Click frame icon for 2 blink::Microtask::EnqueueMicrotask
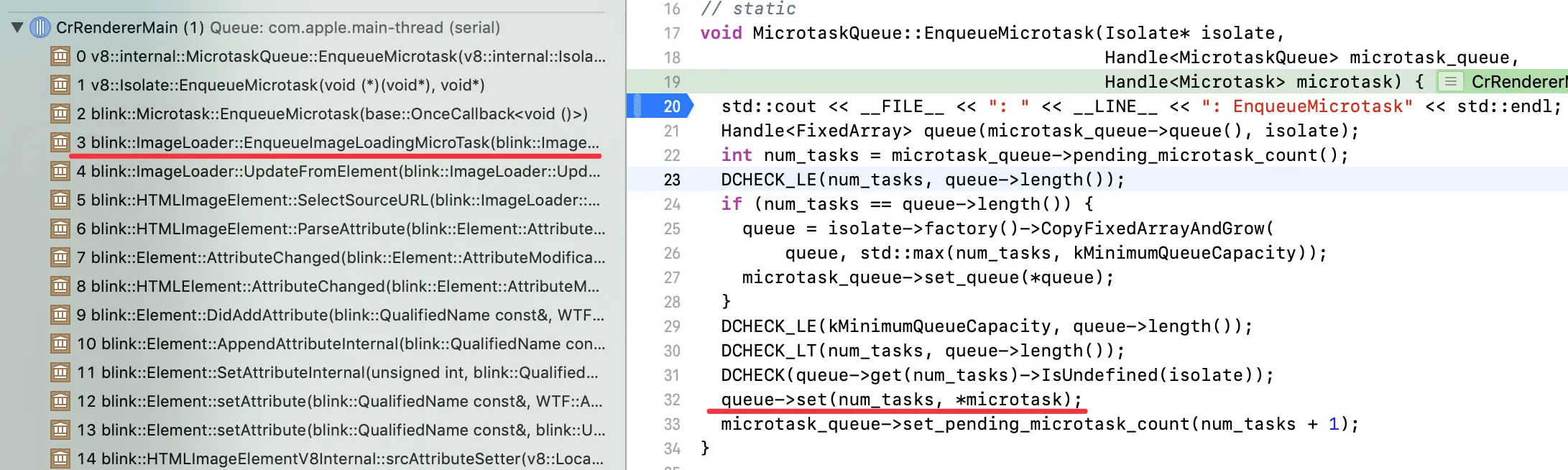This screenshot has height=470, width=1568. [x=60, y=114]
